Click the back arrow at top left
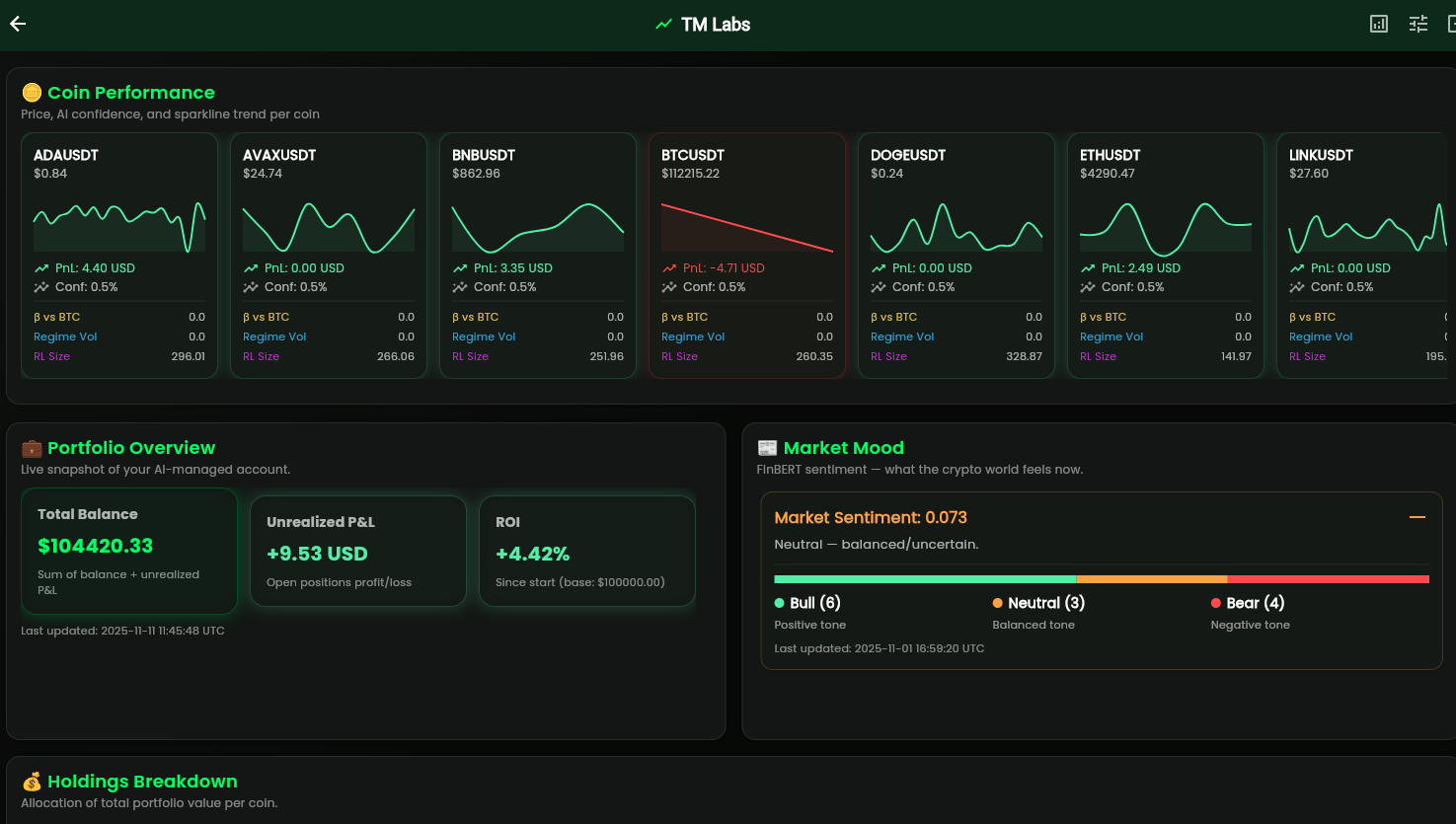The width and height of the screenshot is (1456, 824). click(17, 23)
